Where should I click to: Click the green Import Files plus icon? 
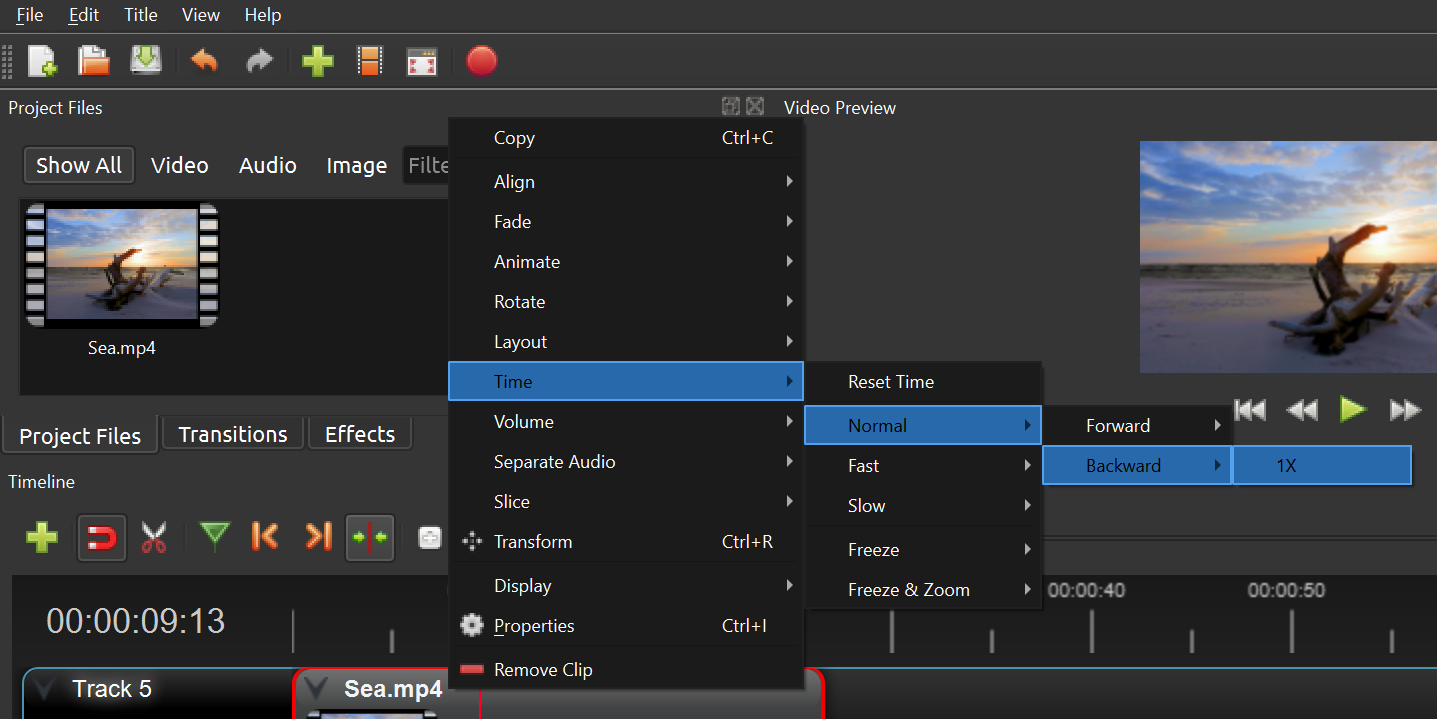coord(317,62)
